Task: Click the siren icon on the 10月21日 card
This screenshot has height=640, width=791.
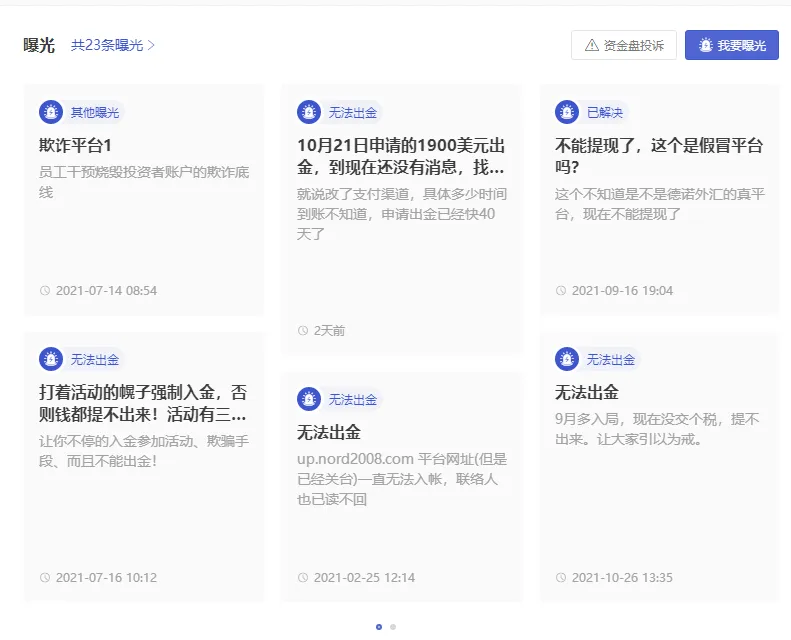Action: (x=309, y=112)
